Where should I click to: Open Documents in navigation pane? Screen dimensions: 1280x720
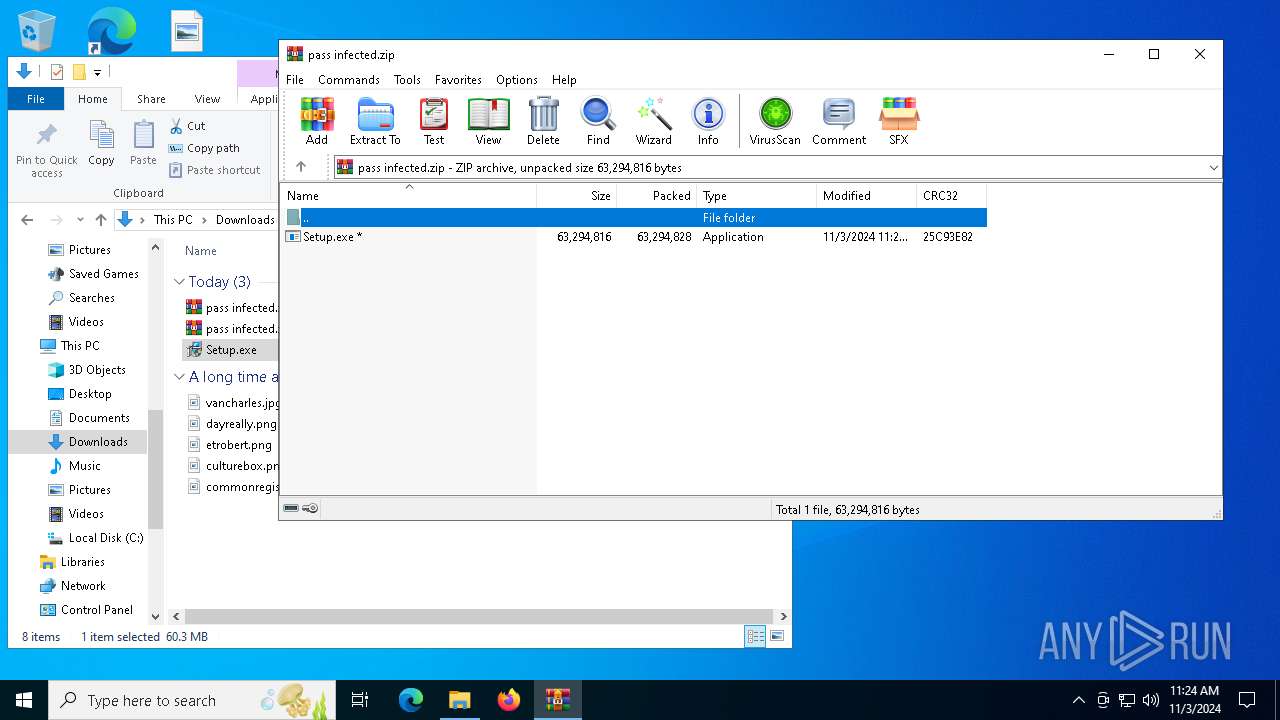coord(99,418)
